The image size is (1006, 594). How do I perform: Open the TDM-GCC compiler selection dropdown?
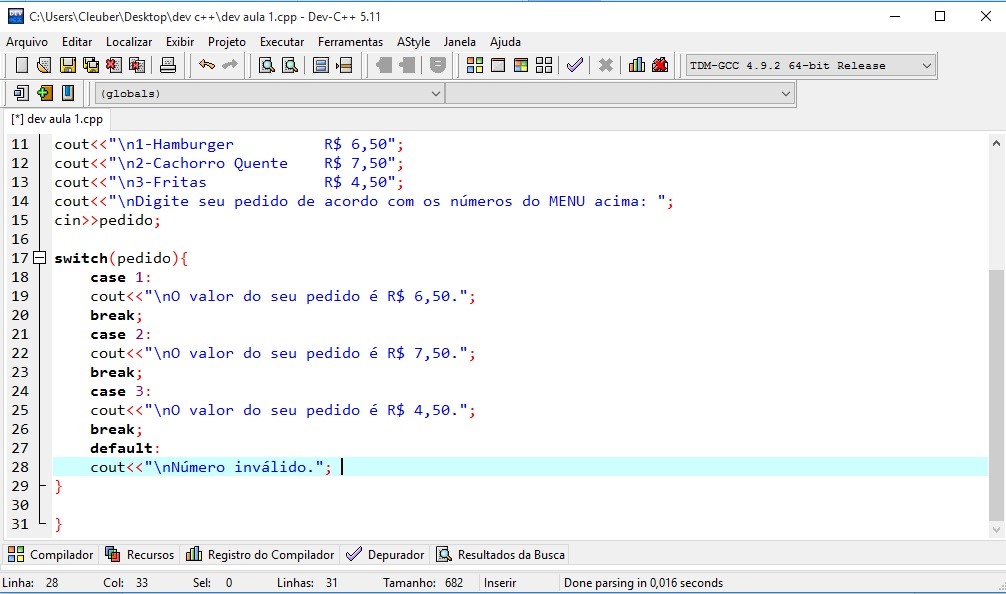[925, 65]
